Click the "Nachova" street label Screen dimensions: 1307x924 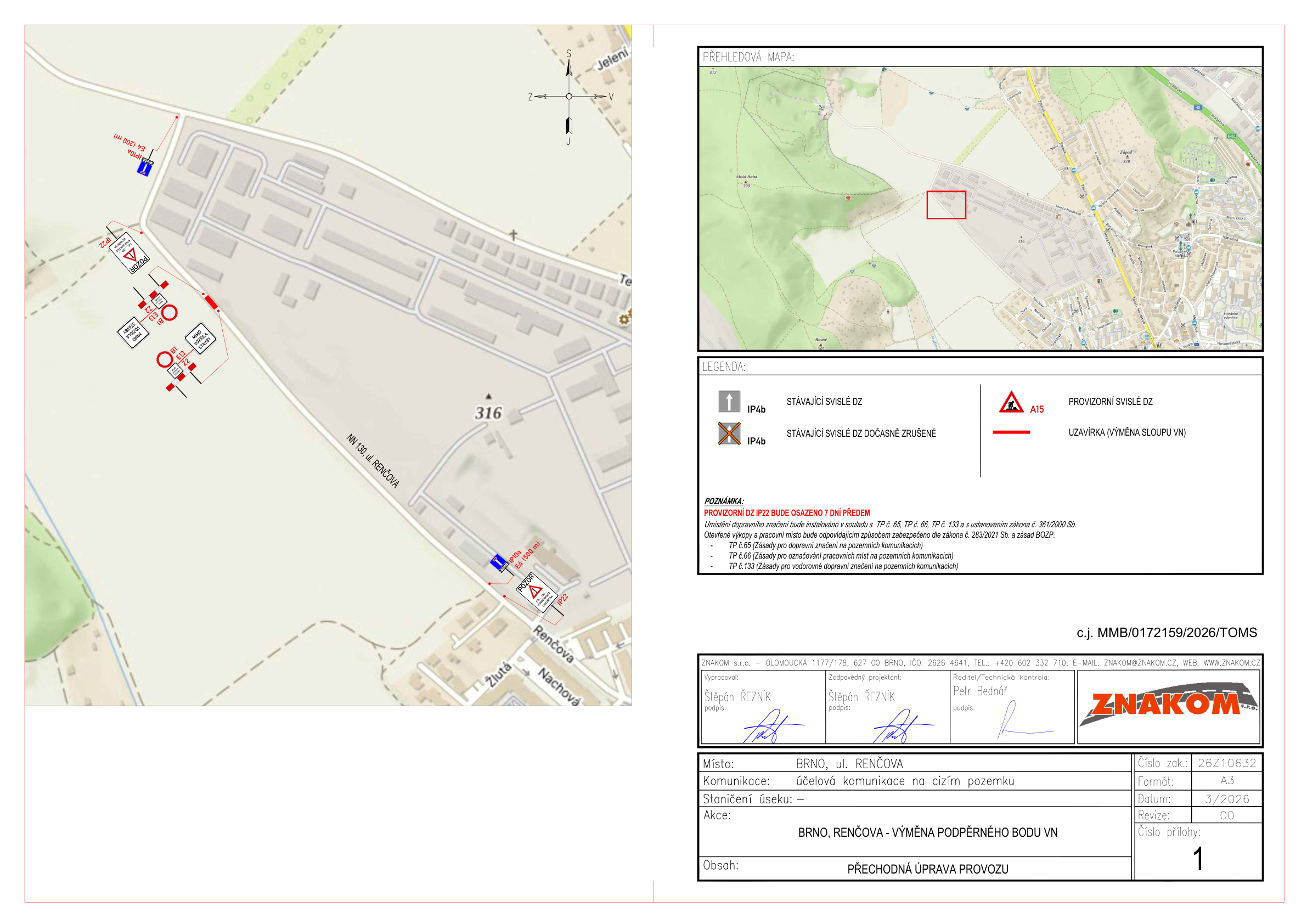560,687
